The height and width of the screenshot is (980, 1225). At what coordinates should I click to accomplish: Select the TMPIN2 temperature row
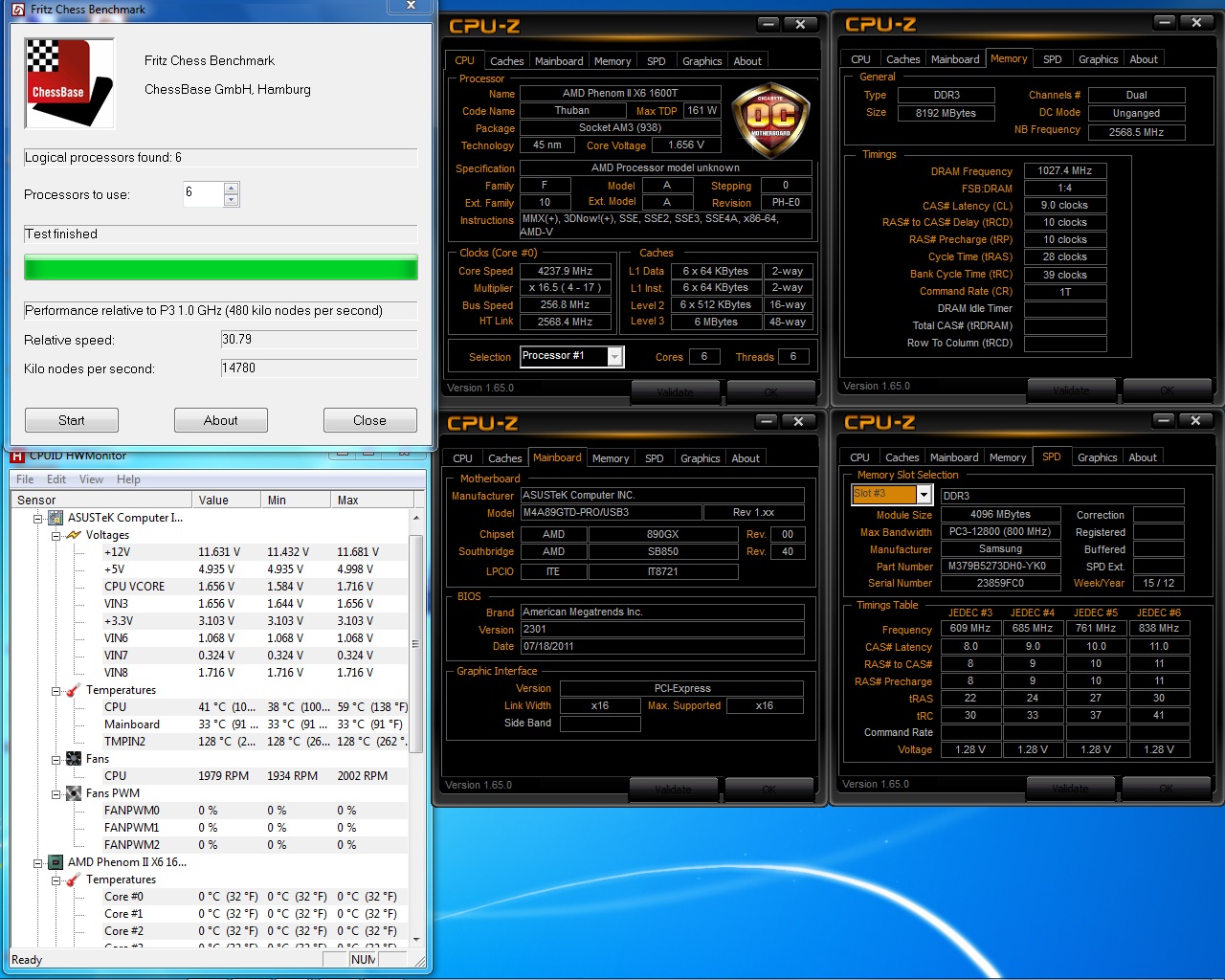click(256, 742)
